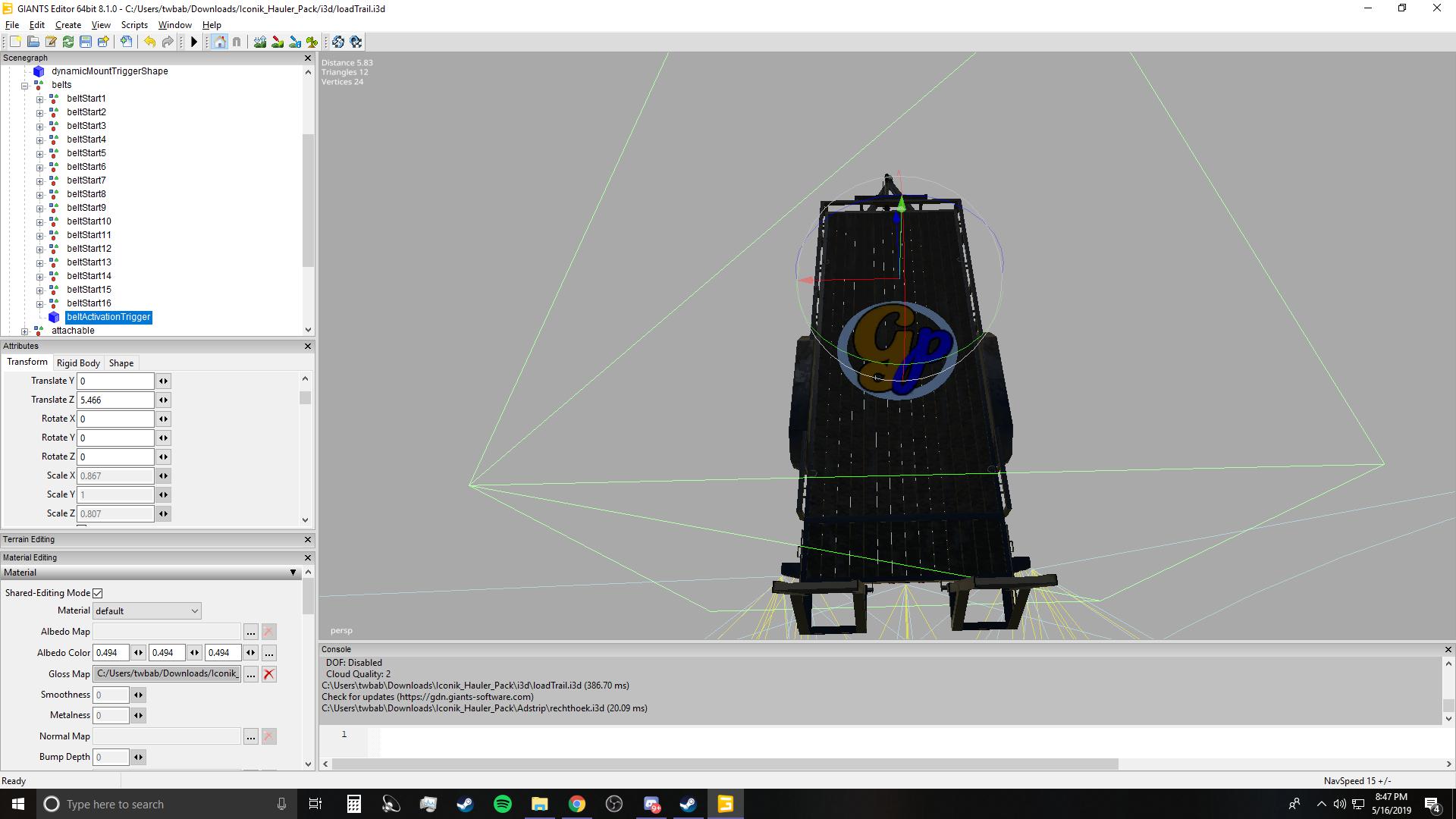Image resolution: width=1456 pixels, height=819 pixels.
Task: Close the Terrain Editing panel
Action: pyautogui.click(x=308, y=539)
